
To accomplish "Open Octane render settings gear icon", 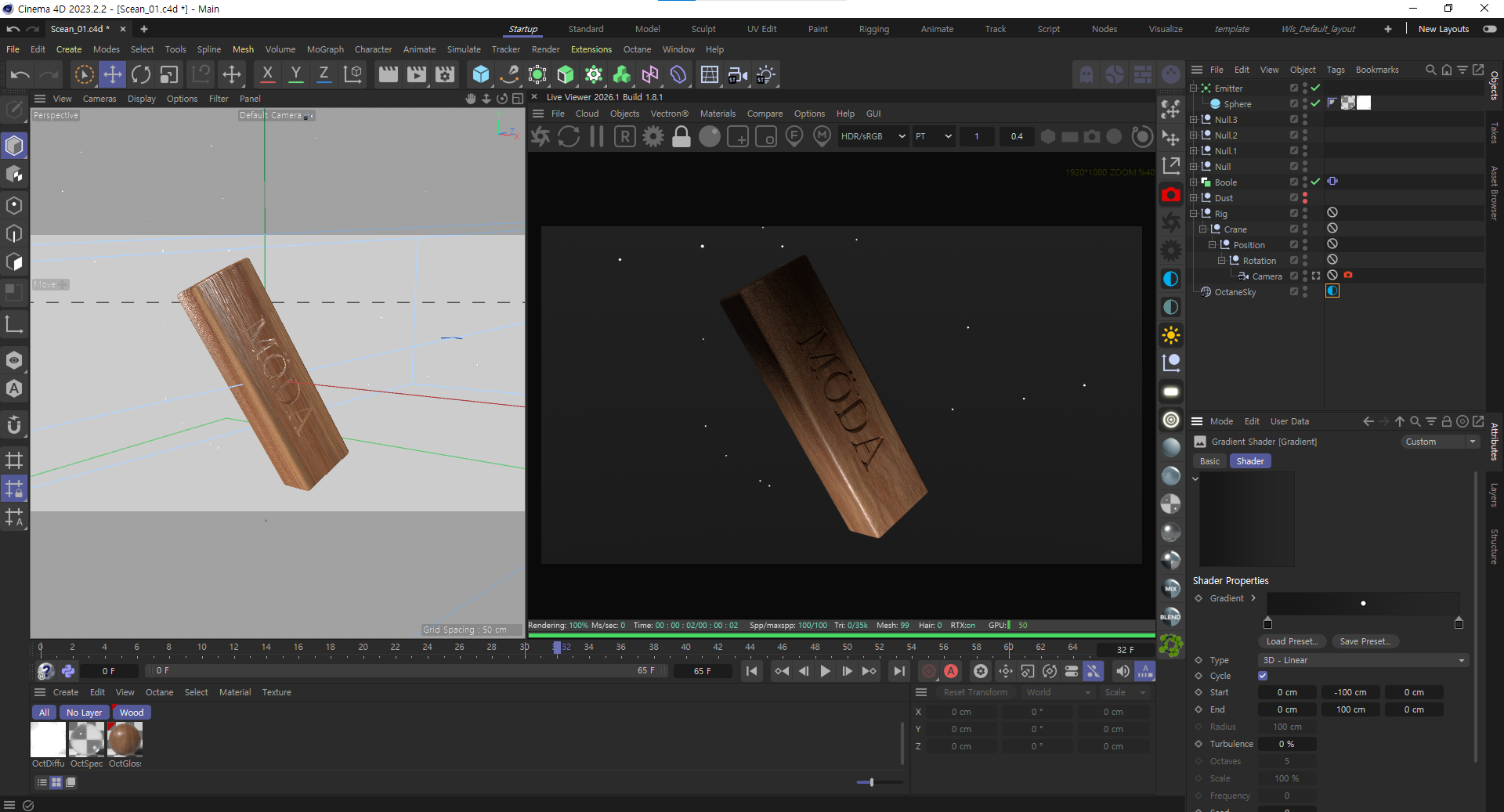I will pos(653,136).
